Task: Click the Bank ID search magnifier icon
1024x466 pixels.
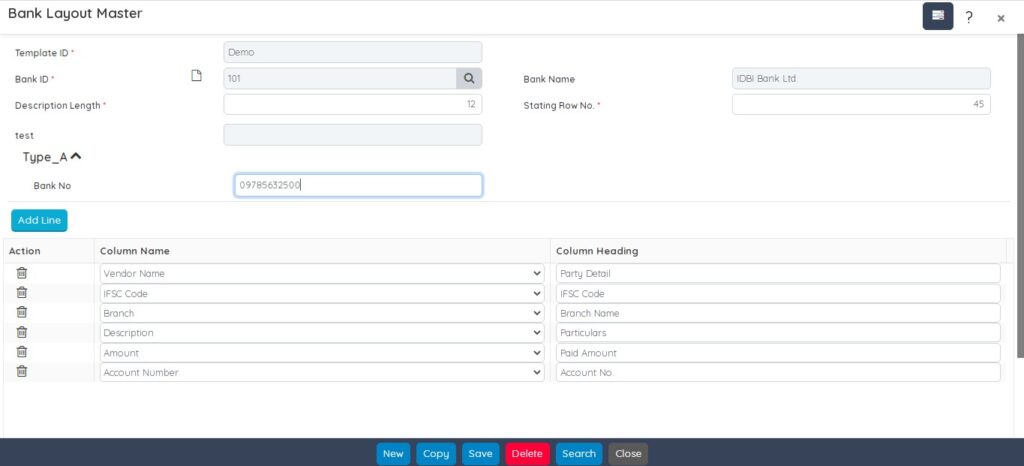Action: pyautogui.click(x=469, y=79)
